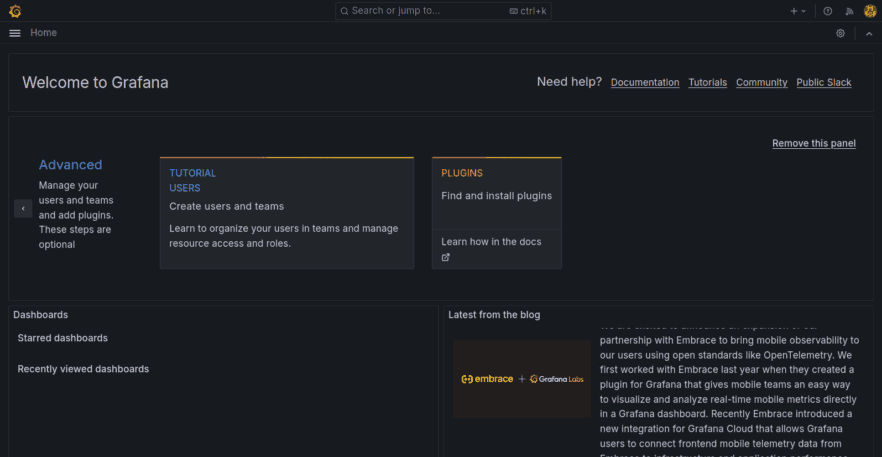Screen dimensions: 882x457
Task: Go to previous setup steps arrow
Action: pyautogui.click(x=23, y=208)
